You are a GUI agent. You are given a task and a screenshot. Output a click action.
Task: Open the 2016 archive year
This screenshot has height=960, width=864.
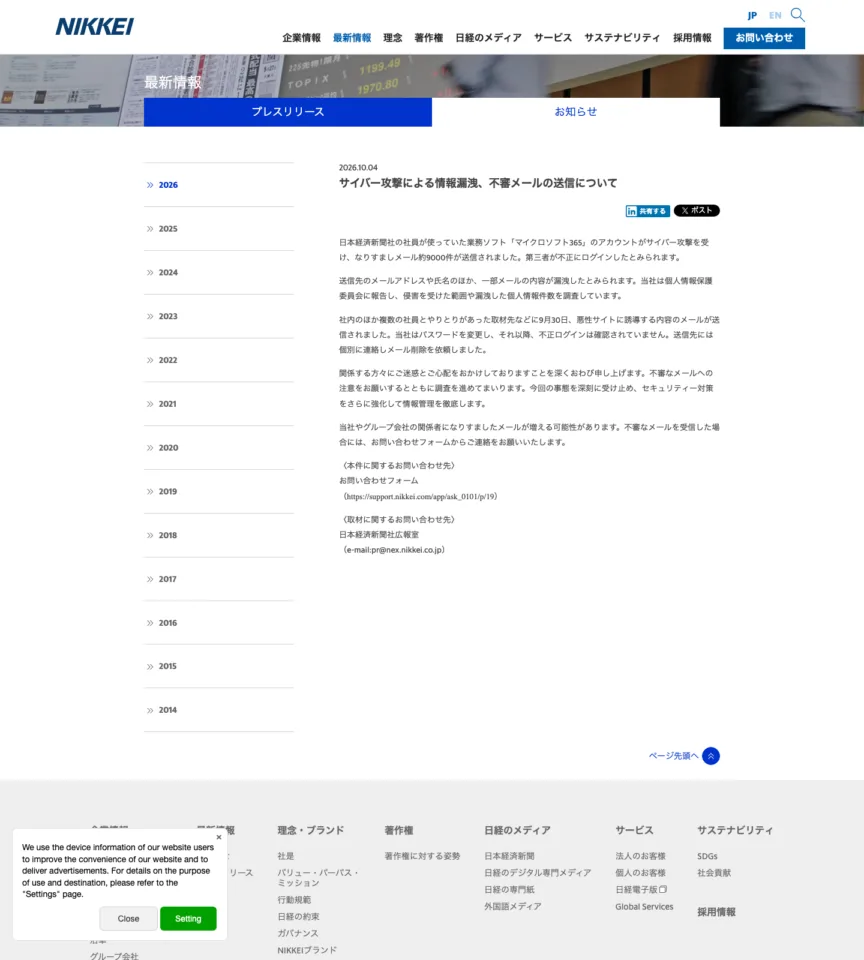tap(219, 623)
